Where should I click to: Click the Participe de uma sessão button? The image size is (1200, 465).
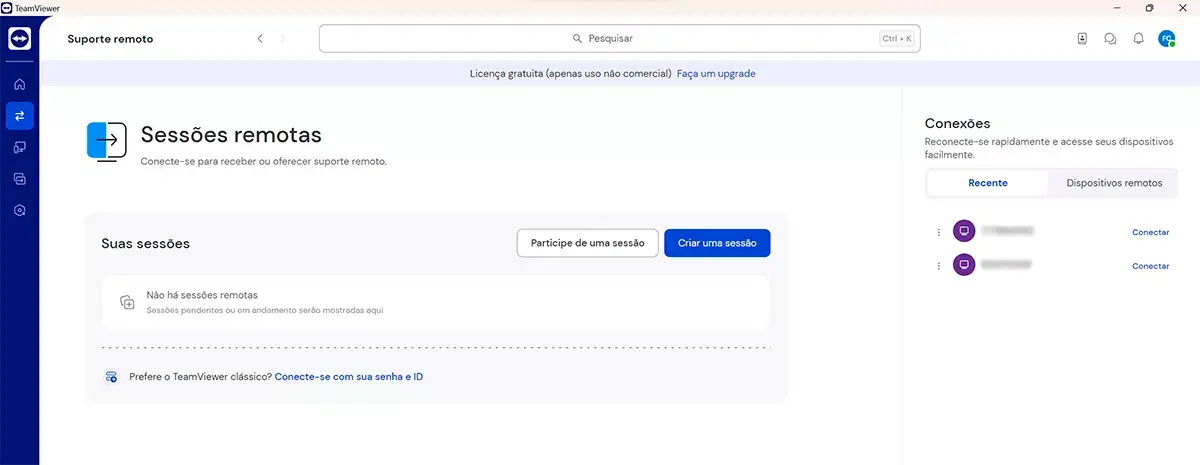click(588, 243)
